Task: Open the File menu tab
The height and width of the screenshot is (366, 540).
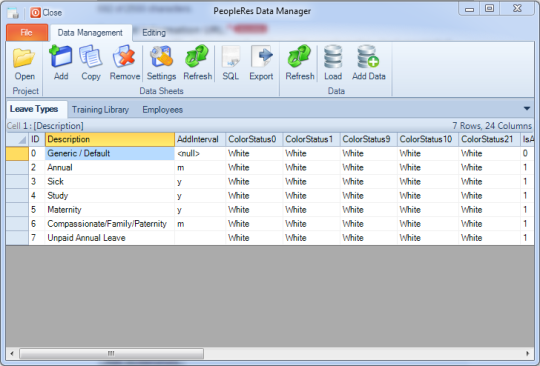Action: [27, 33]
